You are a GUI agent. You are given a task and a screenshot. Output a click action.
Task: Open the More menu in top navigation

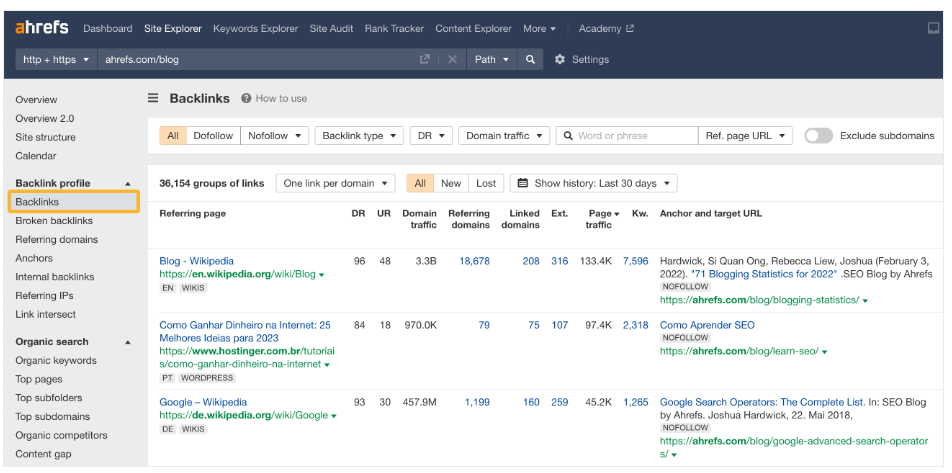[539, 29]
